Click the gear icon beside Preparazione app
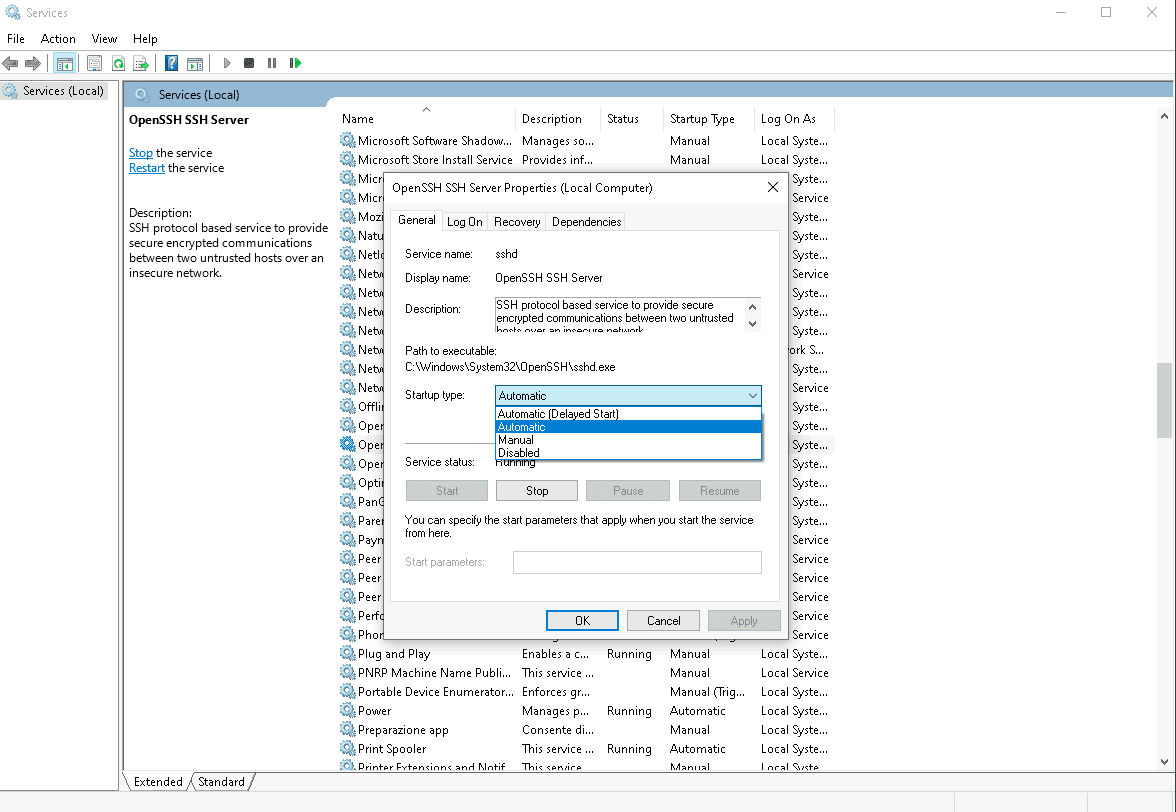Viewport: 1176px width, 812px height. (x=347, y=730)
